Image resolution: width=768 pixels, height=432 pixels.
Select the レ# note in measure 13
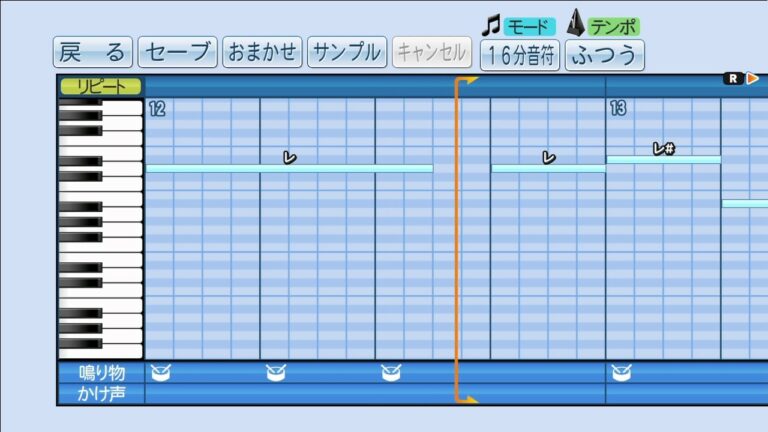(663, 159)
